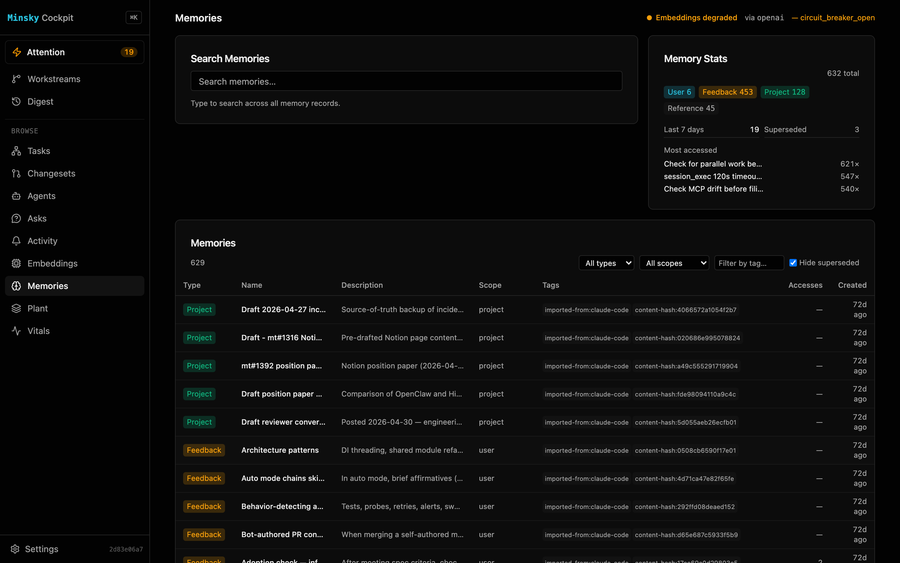Viewport: 900px width, 563px height.
Task: Click 'session_exec 120s timeou...' most accessed
Action: (712, 177)
